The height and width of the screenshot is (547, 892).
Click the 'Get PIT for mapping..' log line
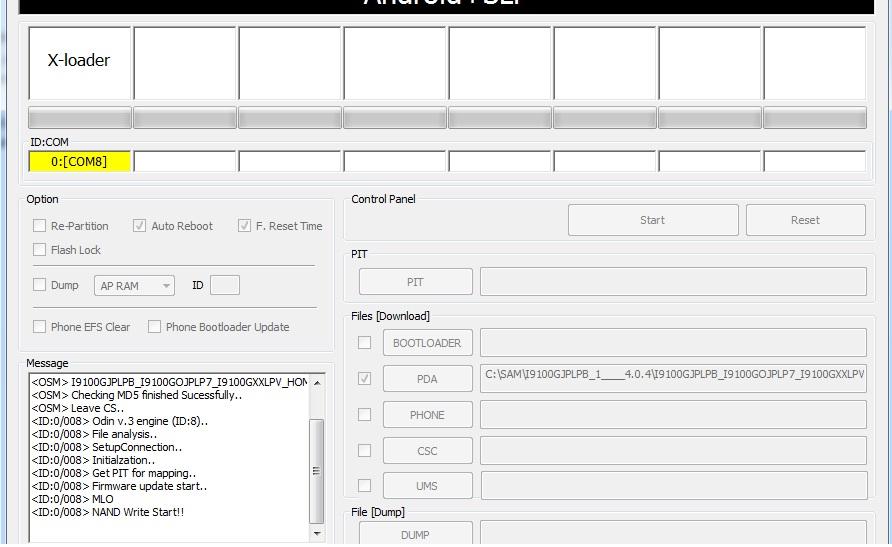pos(114,473)
